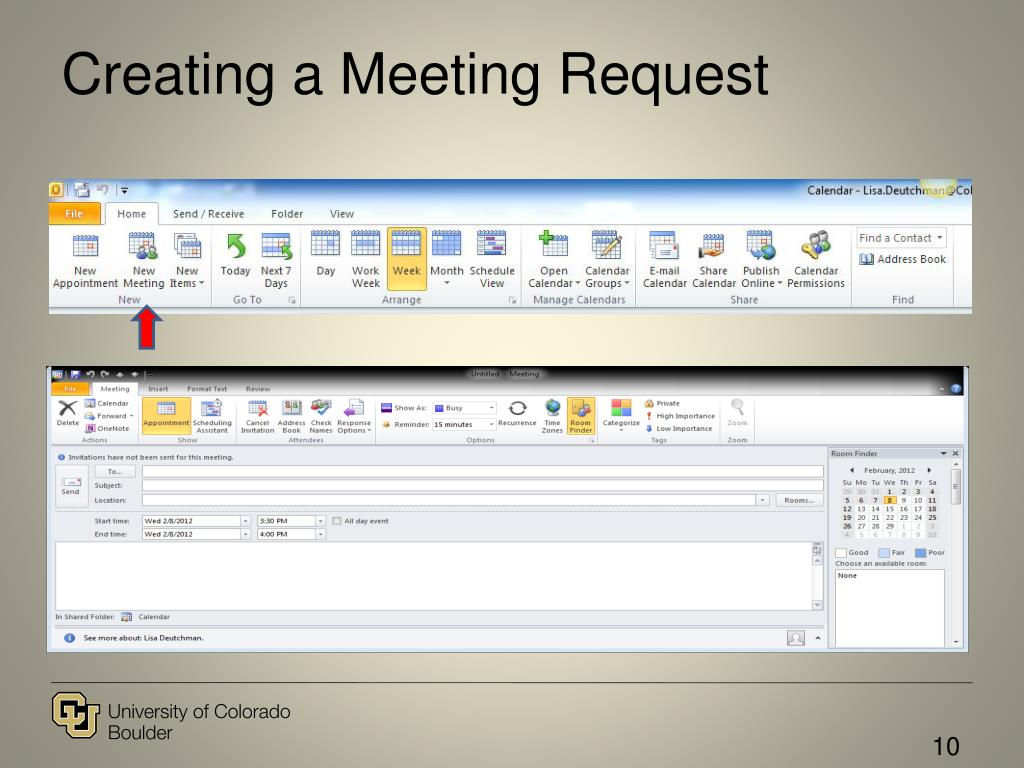
Task: Open Address Book in Attendees group
Action: (291, 417)
